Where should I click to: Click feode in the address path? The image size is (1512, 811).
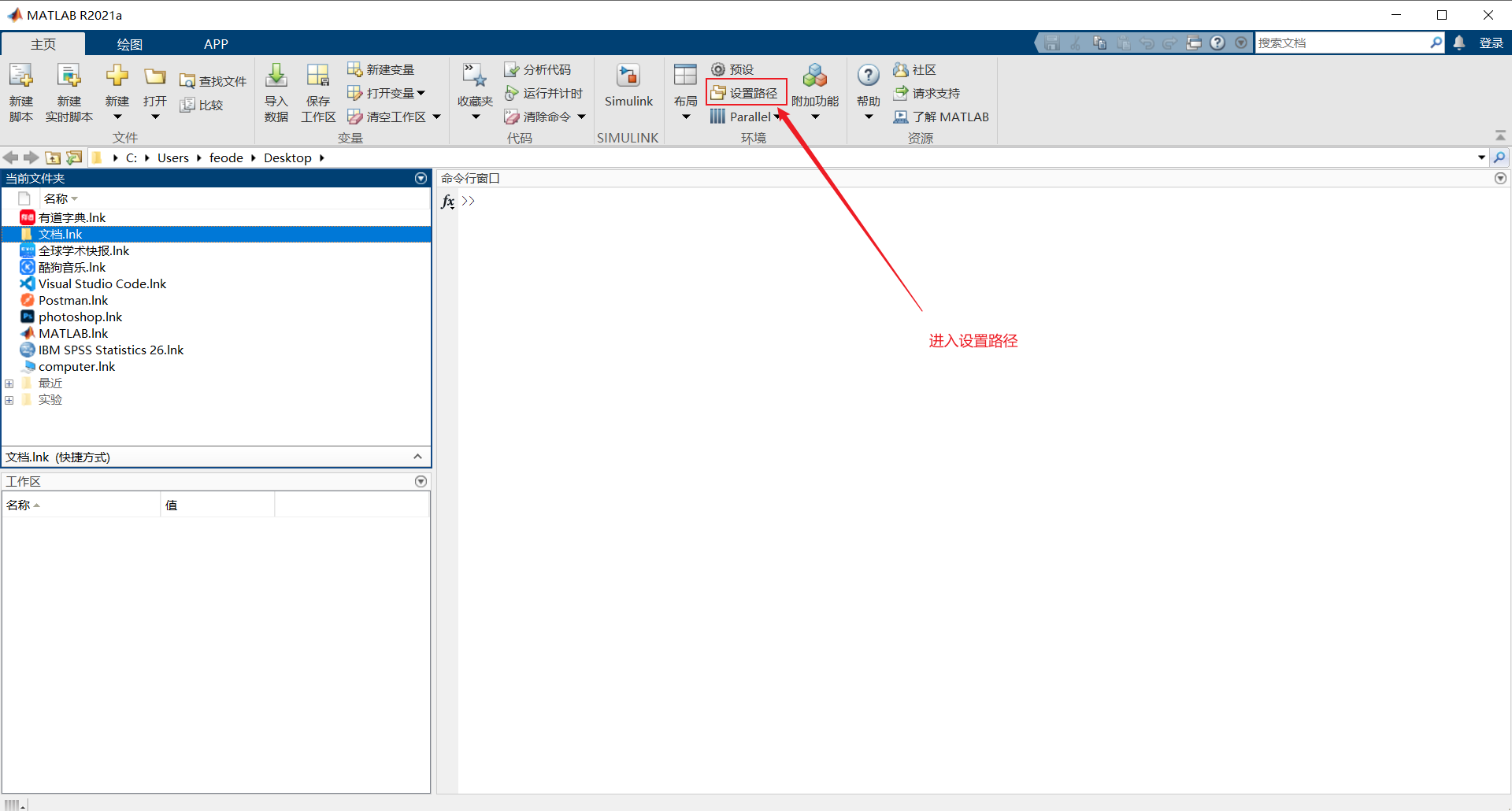(226, 157)
